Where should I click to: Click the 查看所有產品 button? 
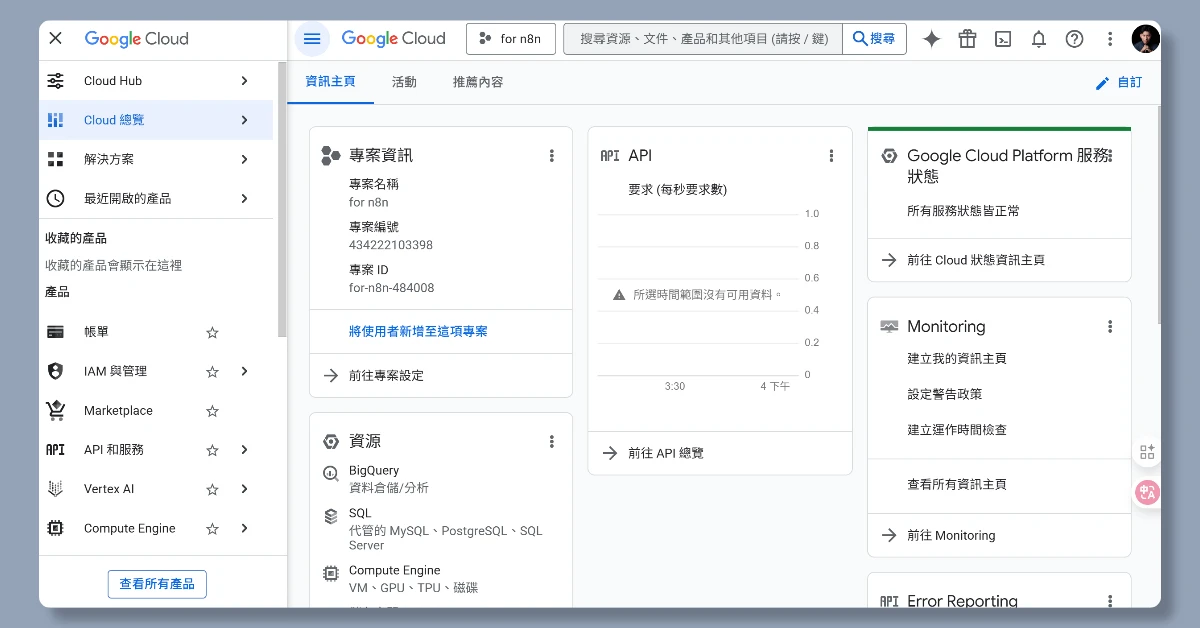click(157, 584)
